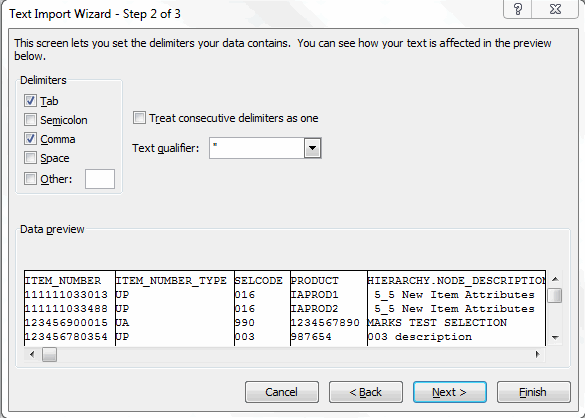Click the Next button
This screenshot has height=418, width=585.
pos(450,392)
